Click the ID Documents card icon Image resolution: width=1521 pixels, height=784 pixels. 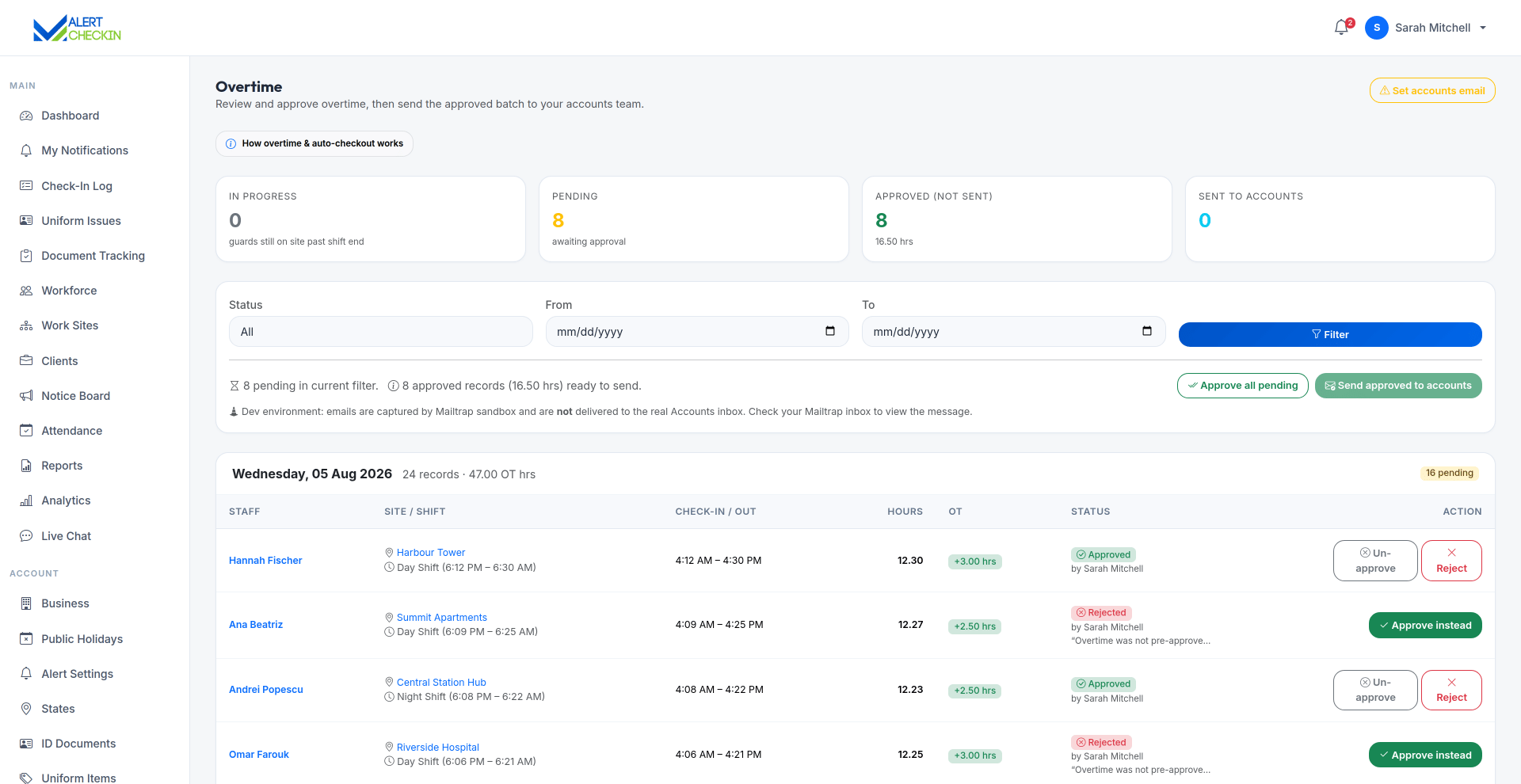coord(26,744)
